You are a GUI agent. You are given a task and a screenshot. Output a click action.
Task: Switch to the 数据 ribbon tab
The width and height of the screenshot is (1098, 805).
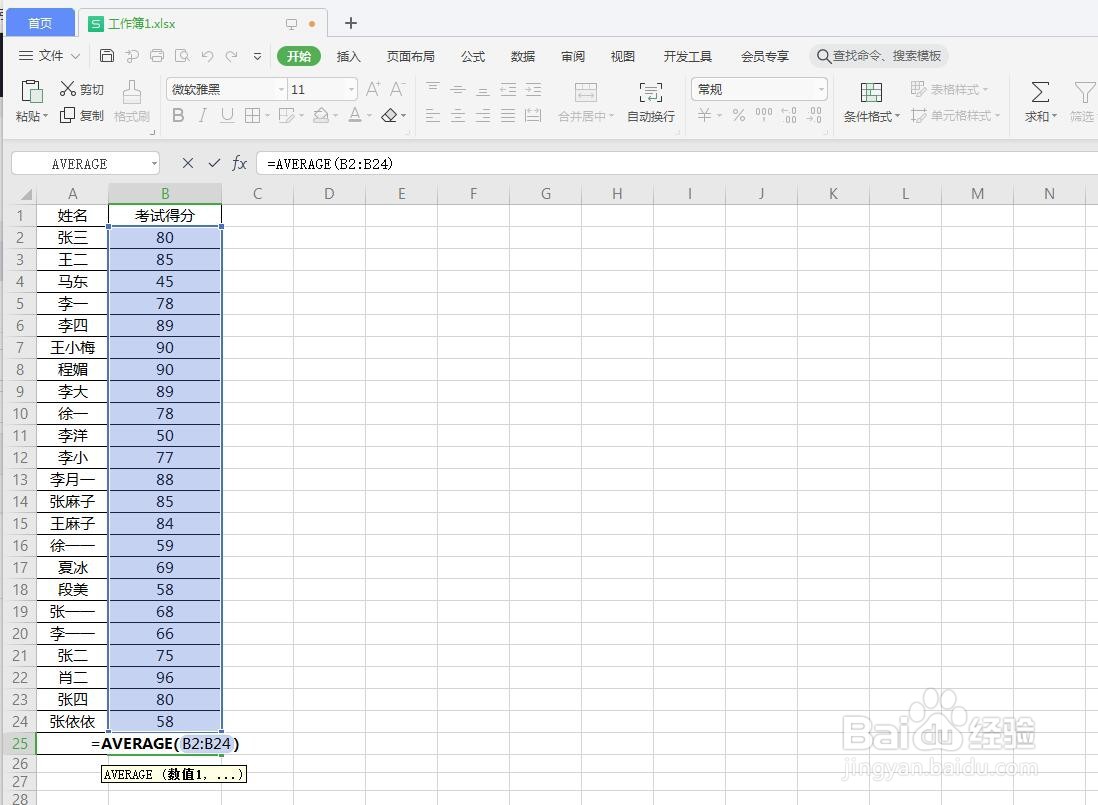click(522, 56)
